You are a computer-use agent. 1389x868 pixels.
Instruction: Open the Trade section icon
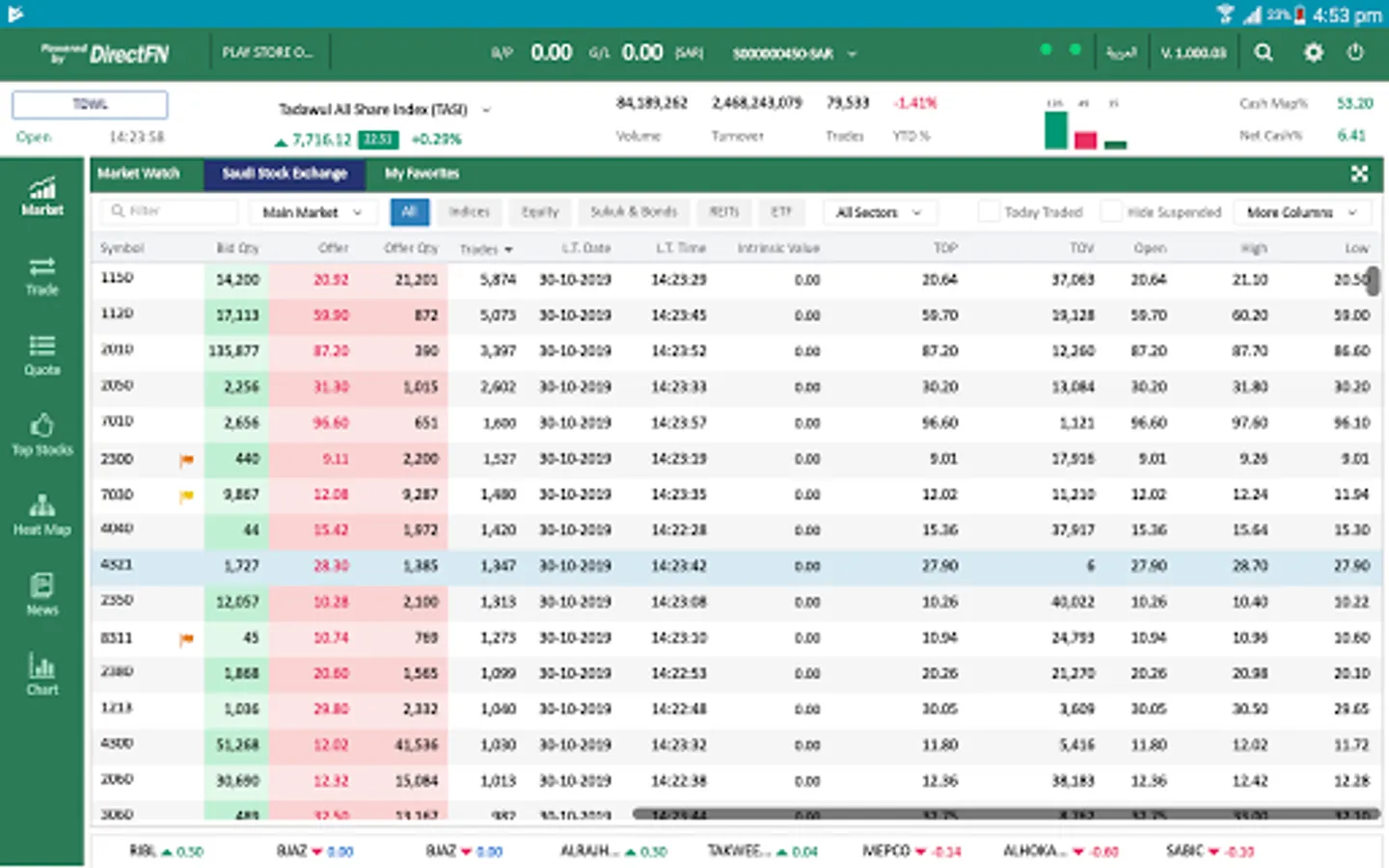(x=42, y=276)
